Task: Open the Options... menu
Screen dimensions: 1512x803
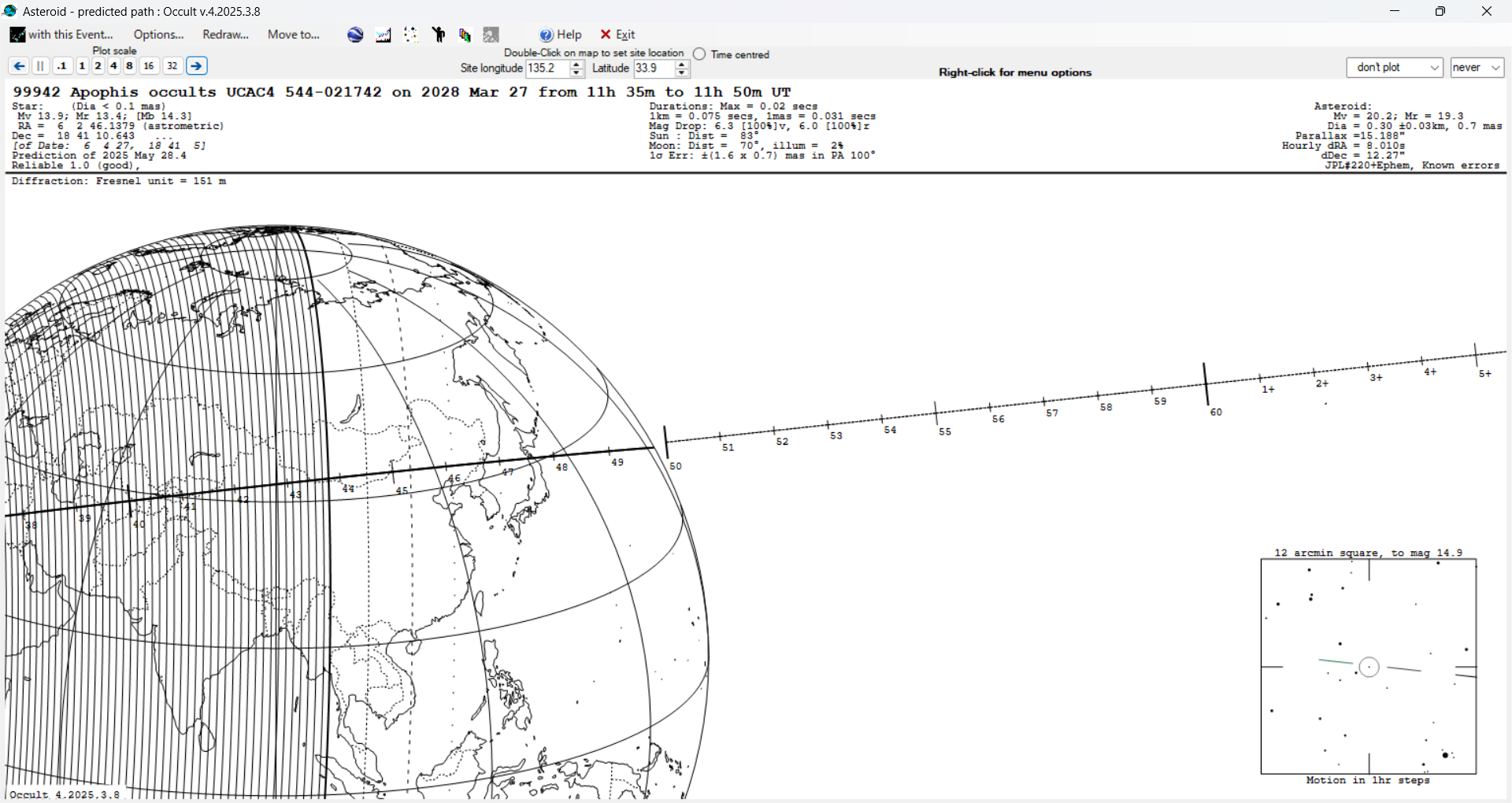Action: coord(158,35)
